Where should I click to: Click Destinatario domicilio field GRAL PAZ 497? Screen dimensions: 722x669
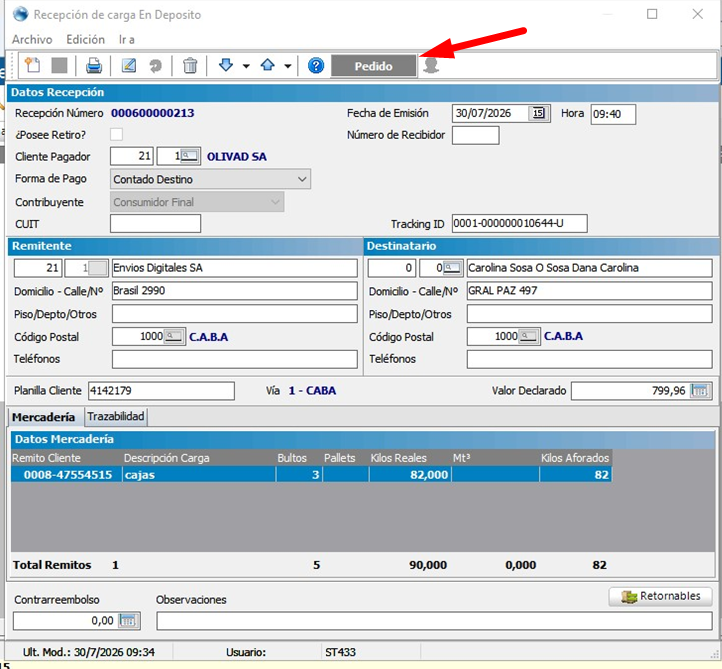click(x=590, y=291)
